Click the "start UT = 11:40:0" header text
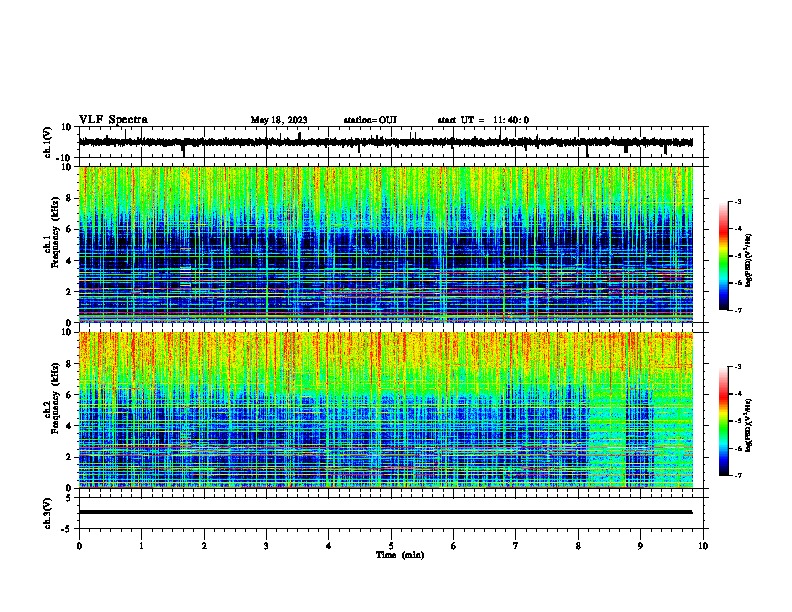This screenshot has height=612, width=792. [483, 120]
